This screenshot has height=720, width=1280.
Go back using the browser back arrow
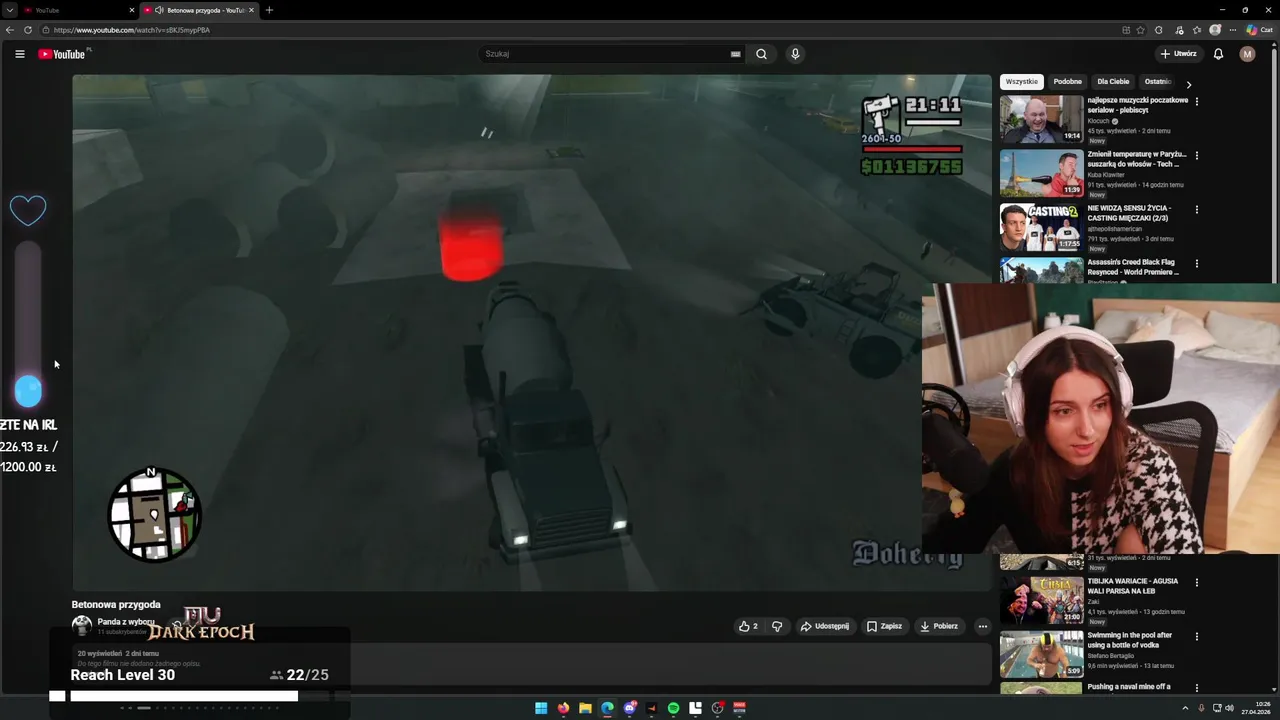coord(11,30)
